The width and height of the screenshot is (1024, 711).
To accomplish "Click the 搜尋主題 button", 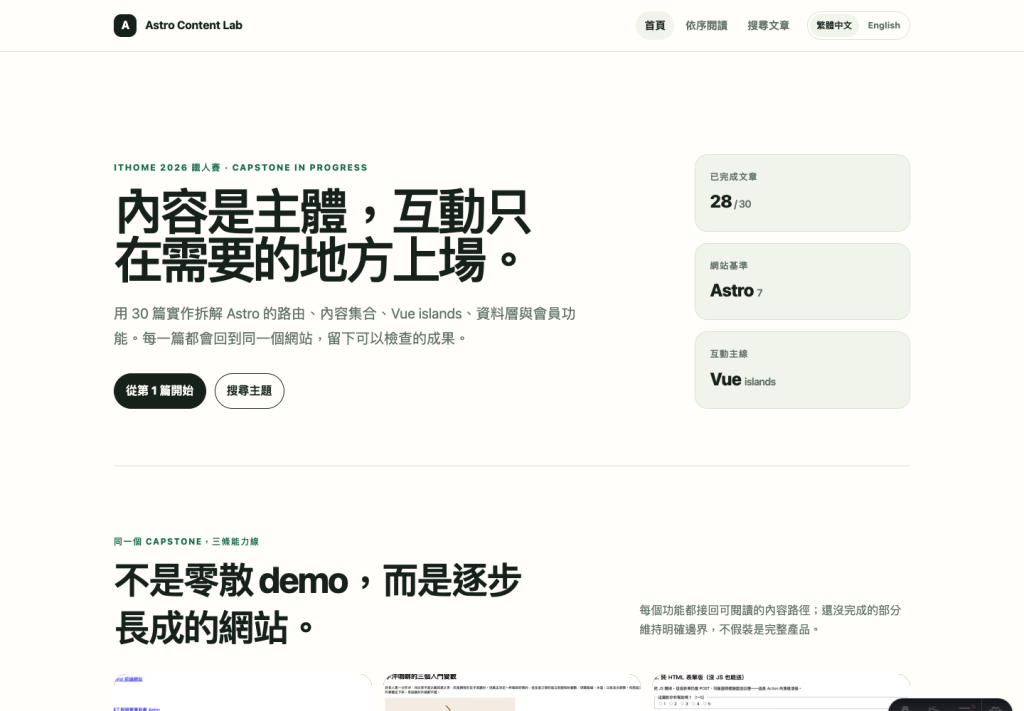I will click(249, 390).
